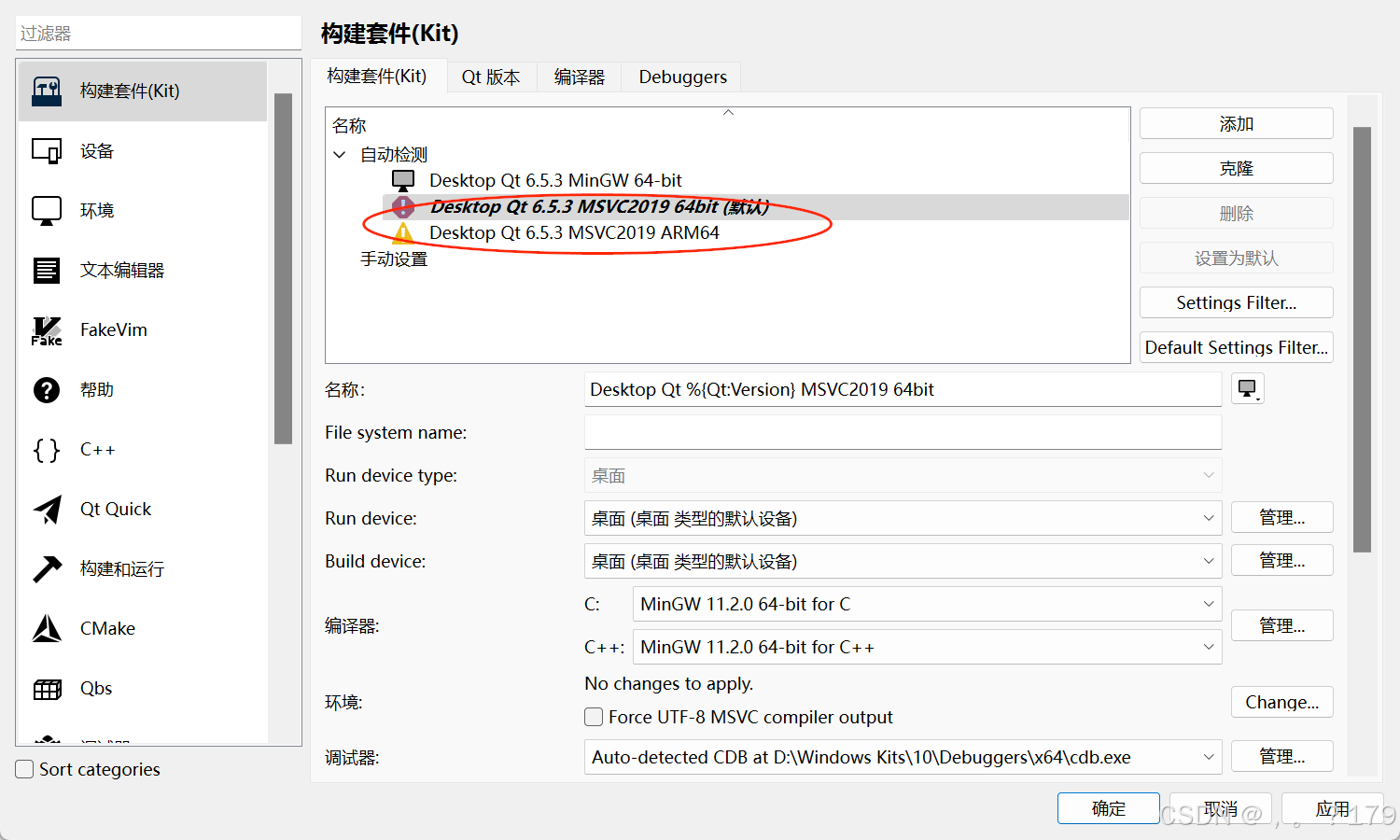Click the 帮助 question mark icon
The image size is (1400, 840).
[47, 390]
